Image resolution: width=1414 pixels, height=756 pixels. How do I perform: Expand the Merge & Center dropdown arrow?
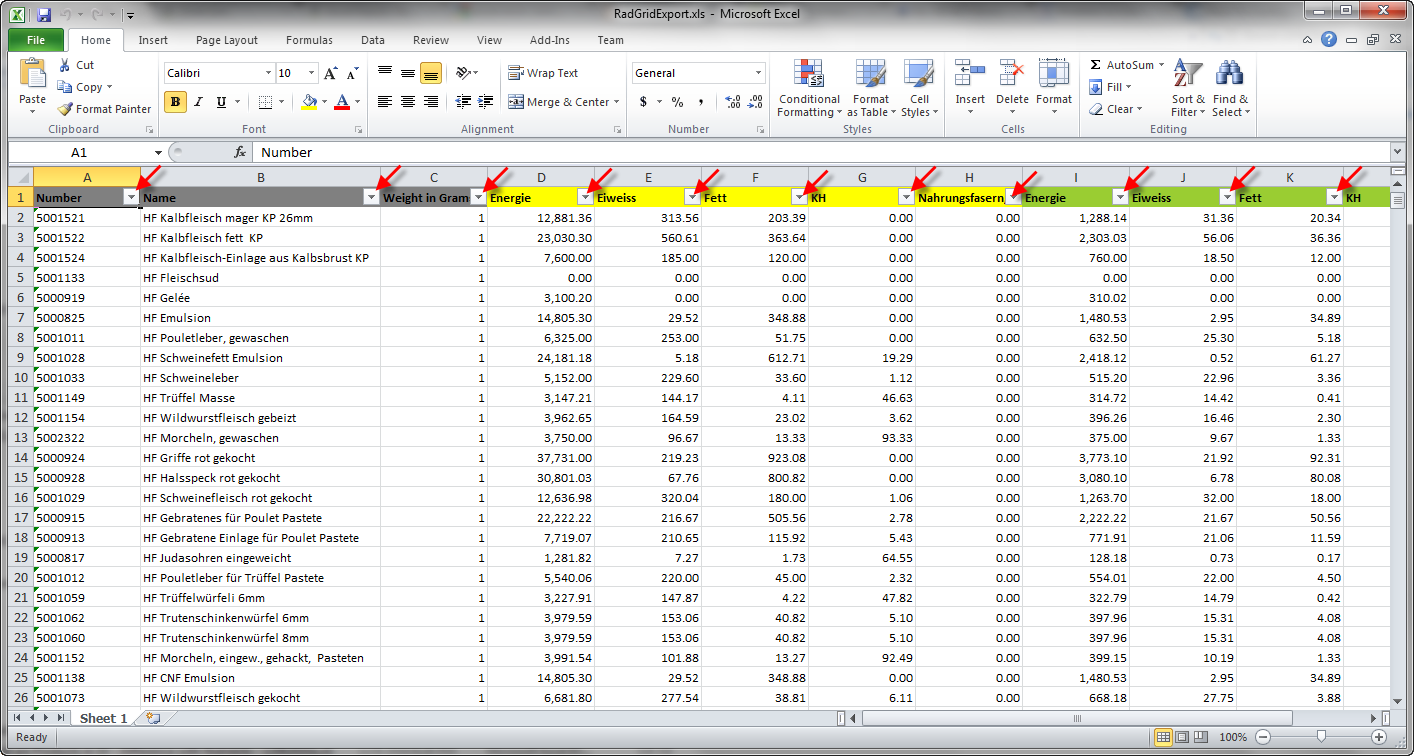coord(617,102)
